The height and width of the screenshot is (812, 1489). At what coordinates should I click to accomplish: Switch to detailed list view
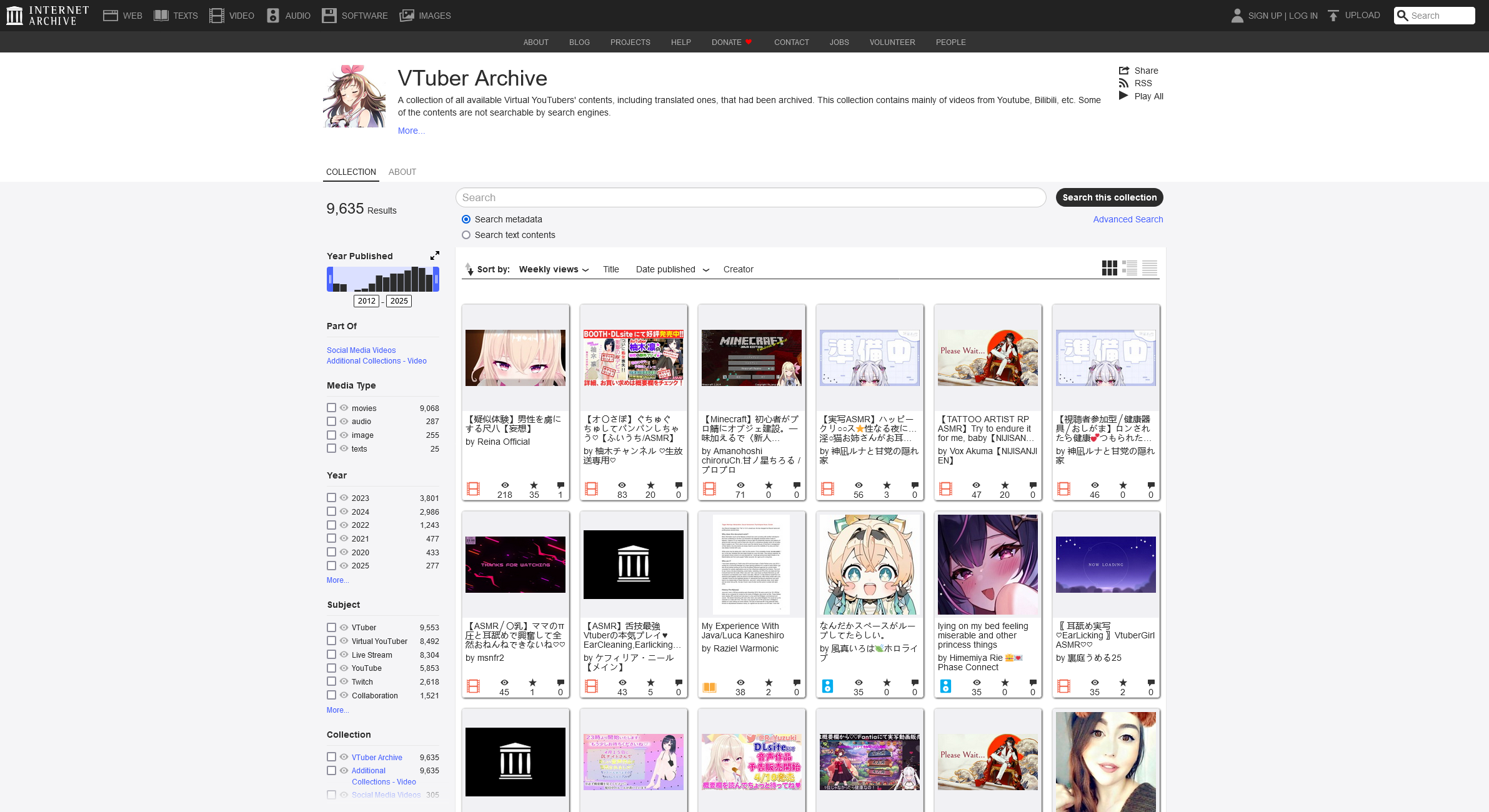coord(1130,268)
